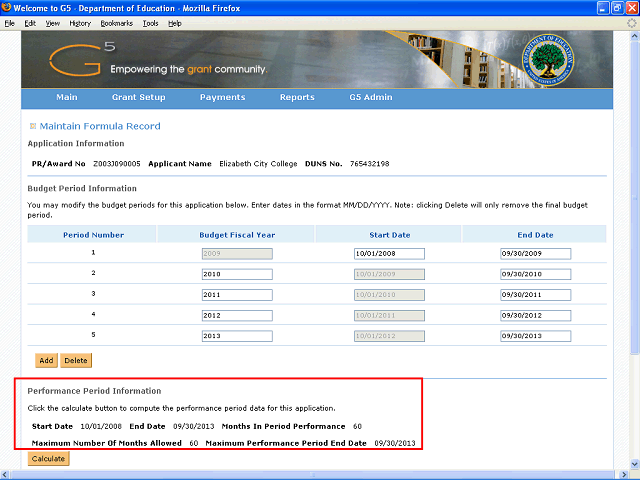
Task: Open the Tools menu
Action: 150,22
